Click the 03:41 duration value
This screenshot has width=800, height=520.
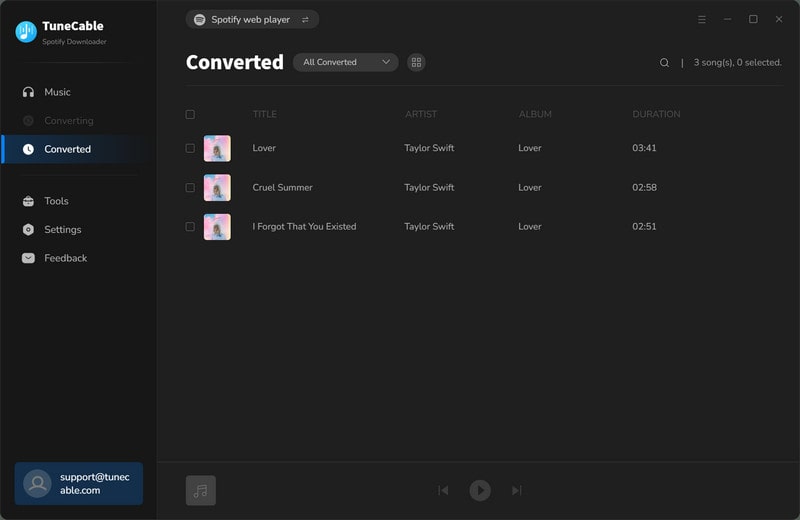(x=644, y=148)
